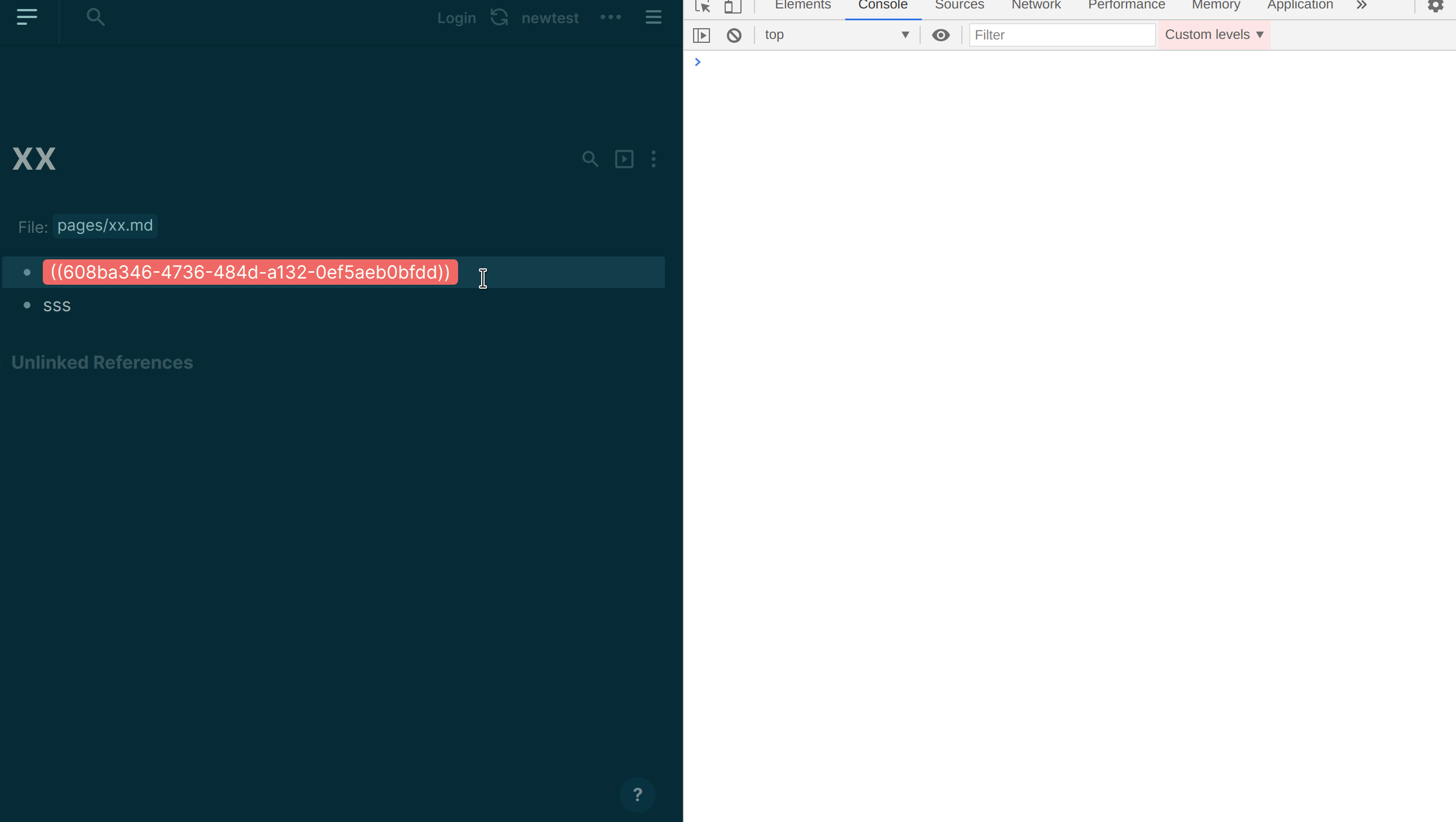Click the search magnifier in the top bar
Screen dimensions: 1456x822
coord(95,17)
